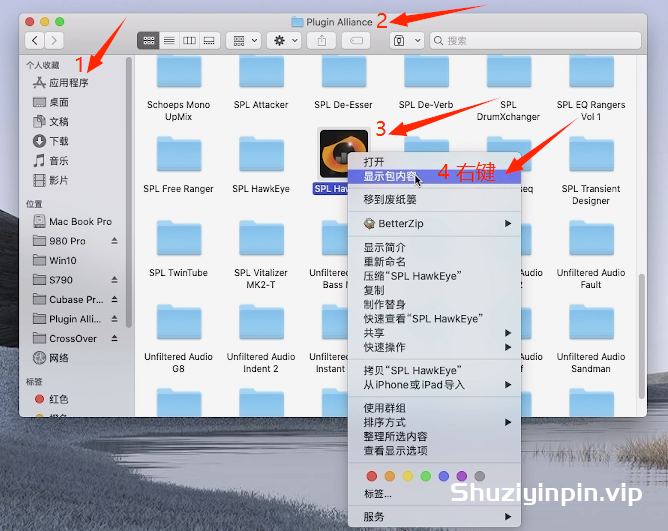Go forward with the Finder forward arrow
The image size is (668, 531).
(x=54, y=40)
